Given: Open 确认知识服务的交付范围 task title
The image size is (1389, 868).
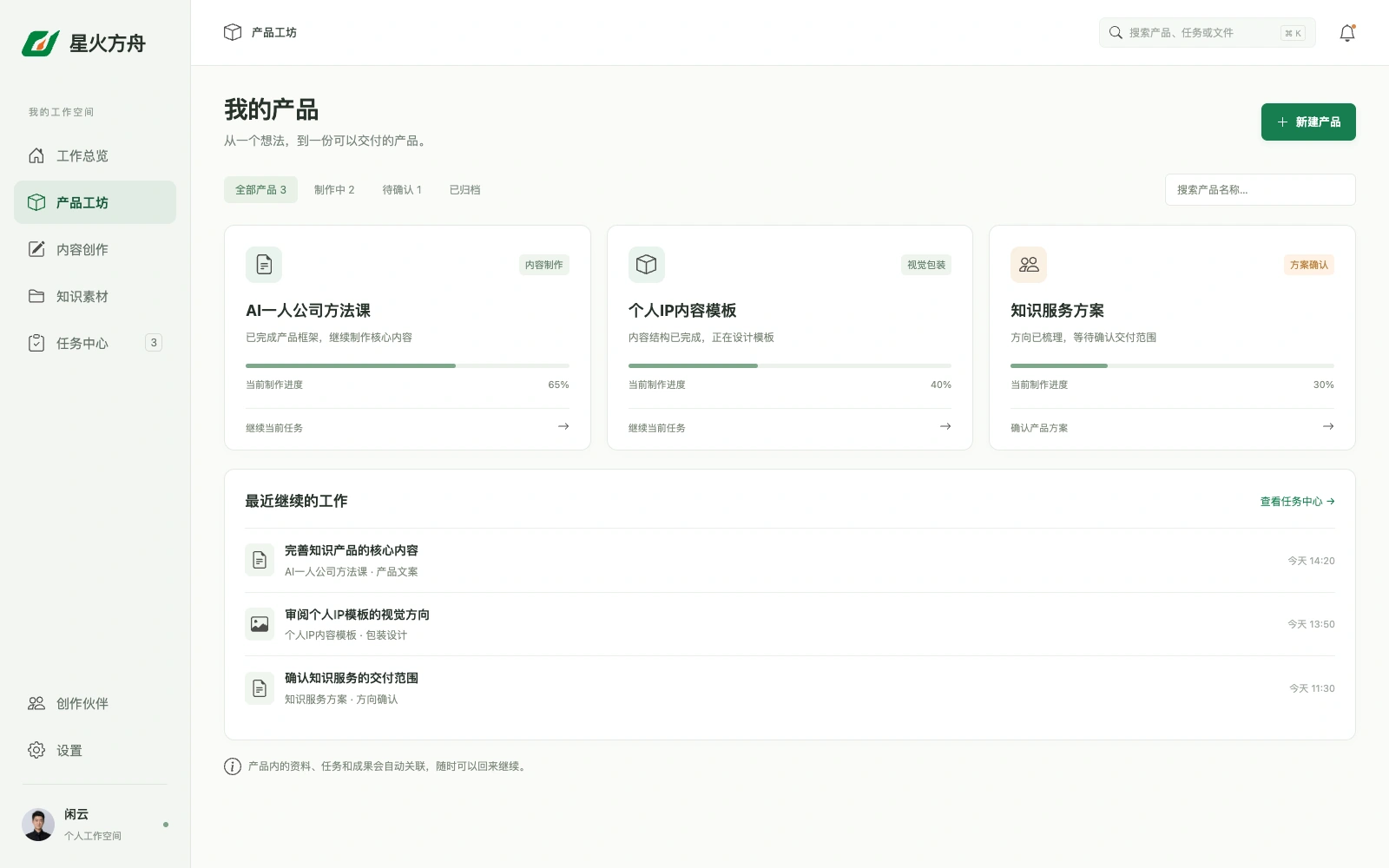Looking at the screenshot, I should pyautogui.click(x=352, y=678).
